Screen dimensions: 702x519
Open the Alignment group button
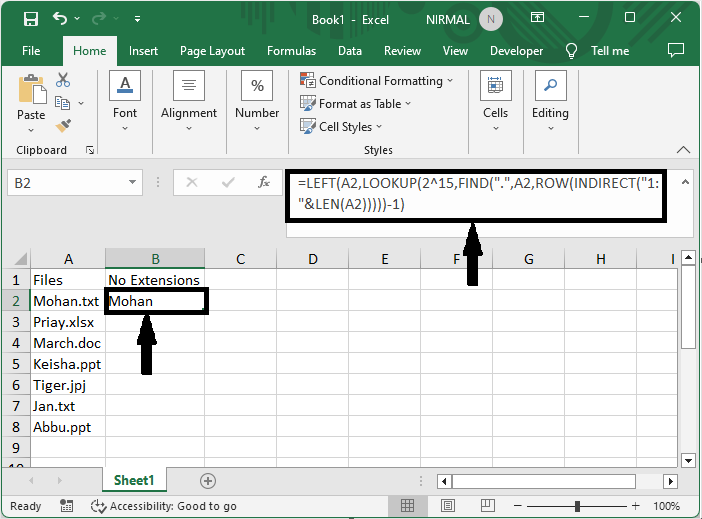(189, 102)
